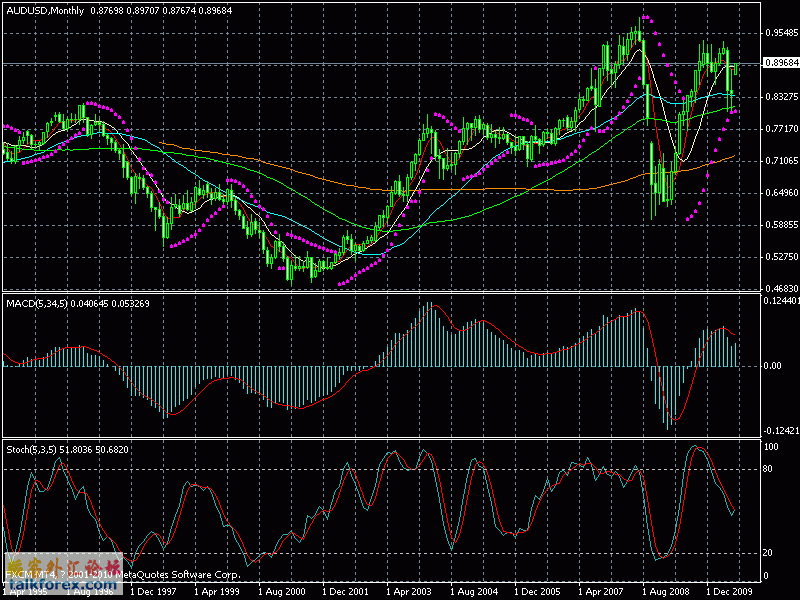Click the Stochastic 100 level label

(770, 447)
